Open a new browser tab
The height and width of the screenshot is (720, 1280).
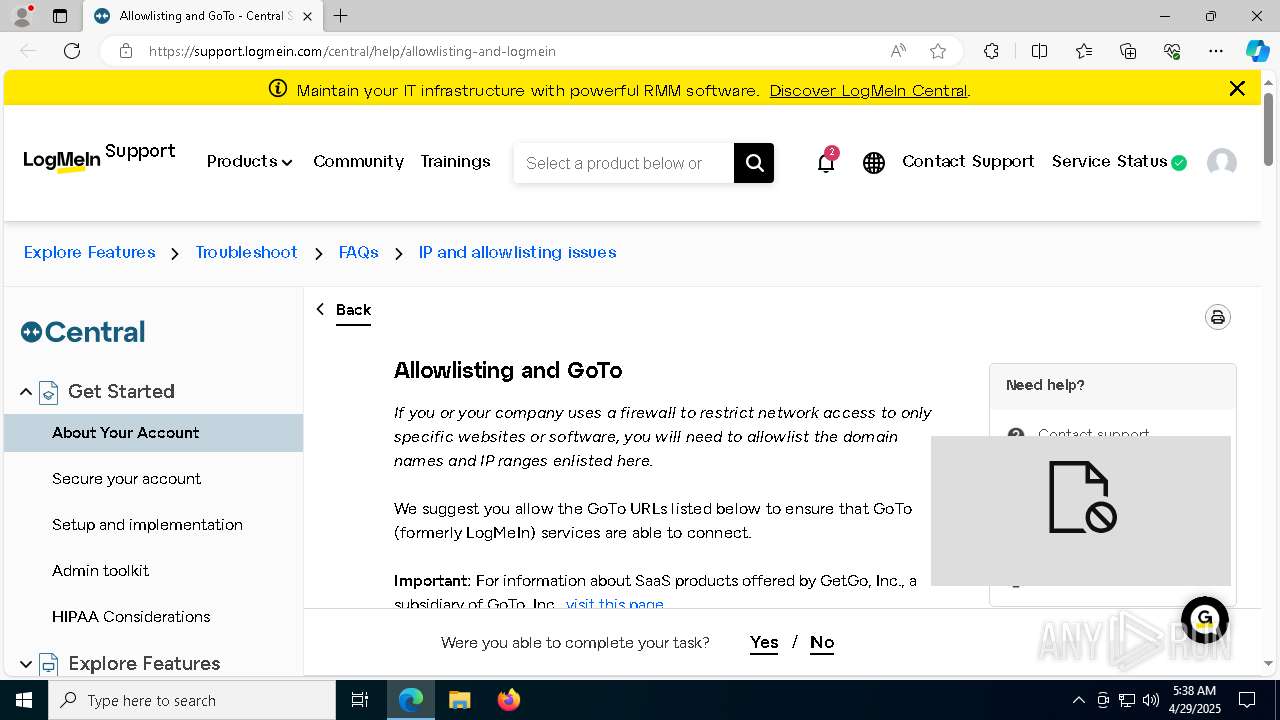(341, 16)
